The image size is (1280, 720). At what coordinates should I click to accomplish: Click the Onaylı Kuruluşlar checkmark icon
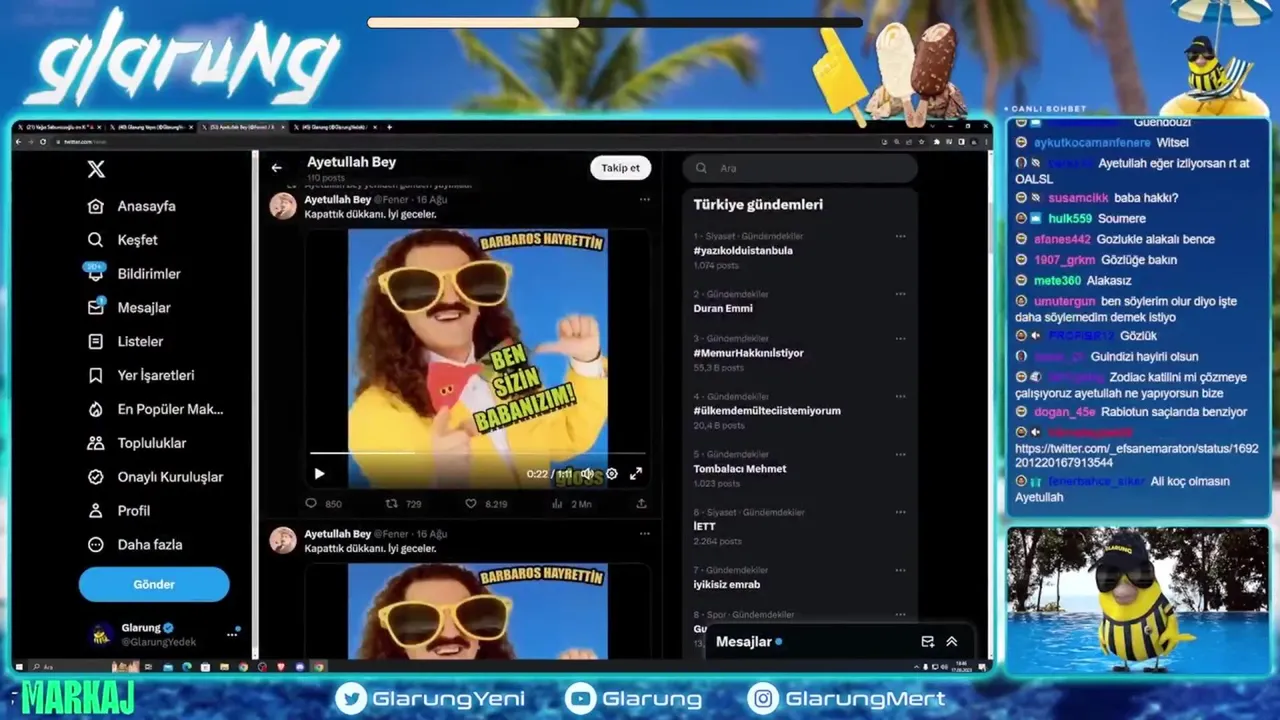click(x=96, y=477)
